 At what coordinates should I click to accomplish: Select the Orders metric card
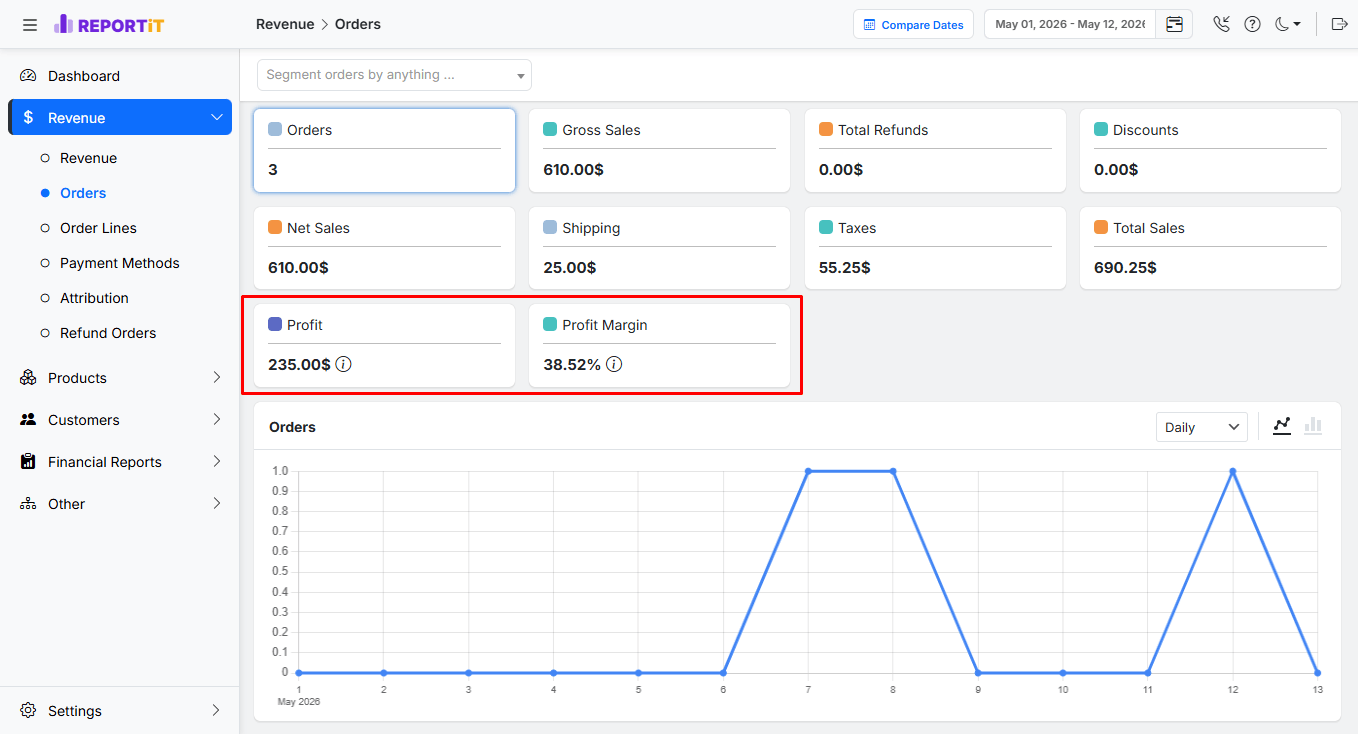pos(385,150)
